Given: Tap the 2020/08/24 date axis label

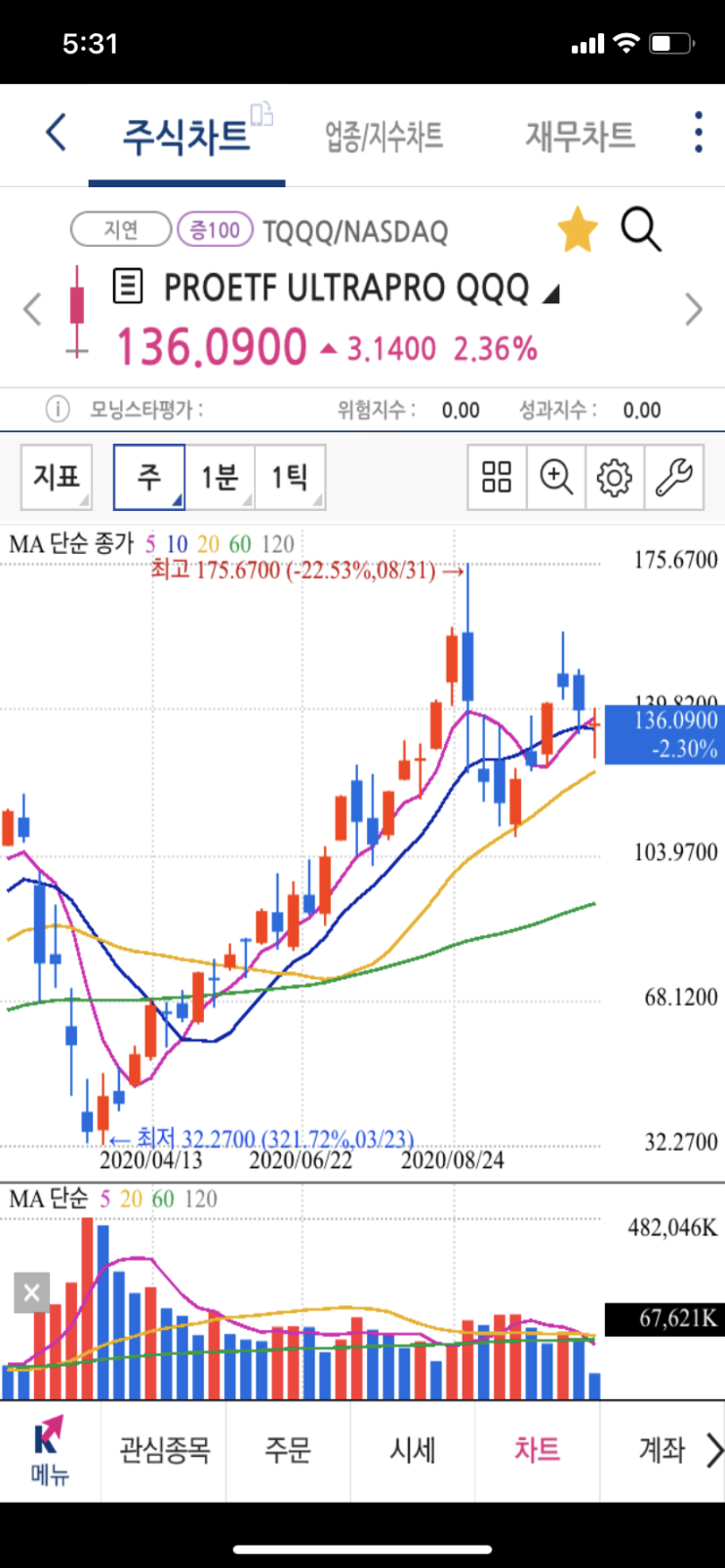Looking at the screenshot, I should pos(453,1159).
